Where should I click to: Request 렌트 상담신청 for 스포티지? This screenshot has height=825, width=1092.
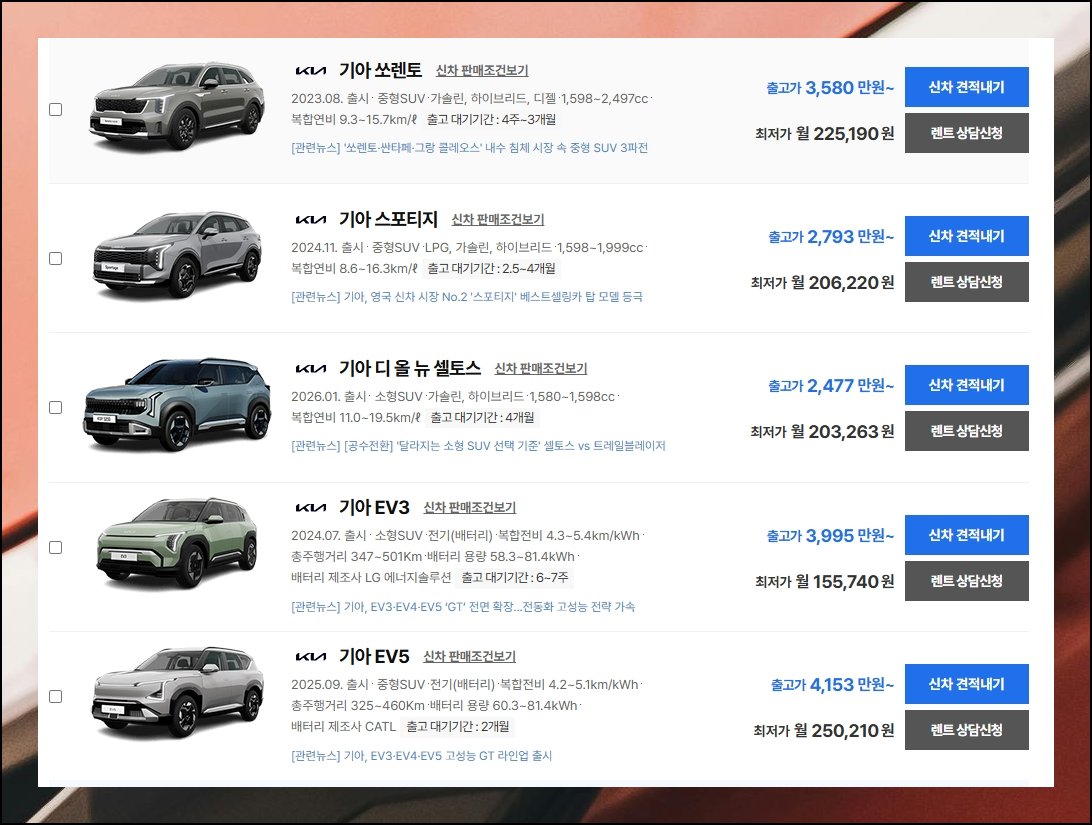pos(967,282)
